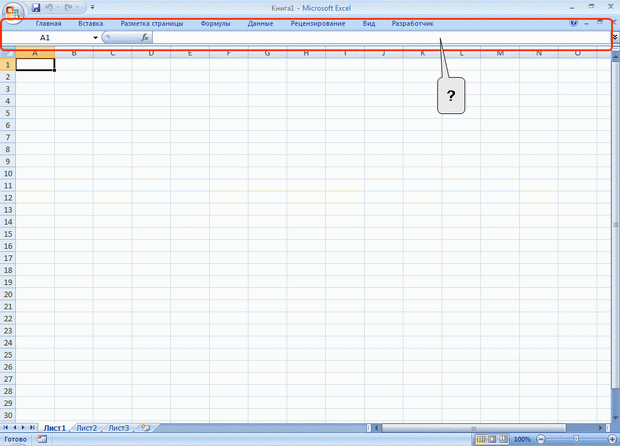Viewport: 620px width, 446px height.
Task: Switch to the Лист3 sheet tab
Action: [119, 428]
